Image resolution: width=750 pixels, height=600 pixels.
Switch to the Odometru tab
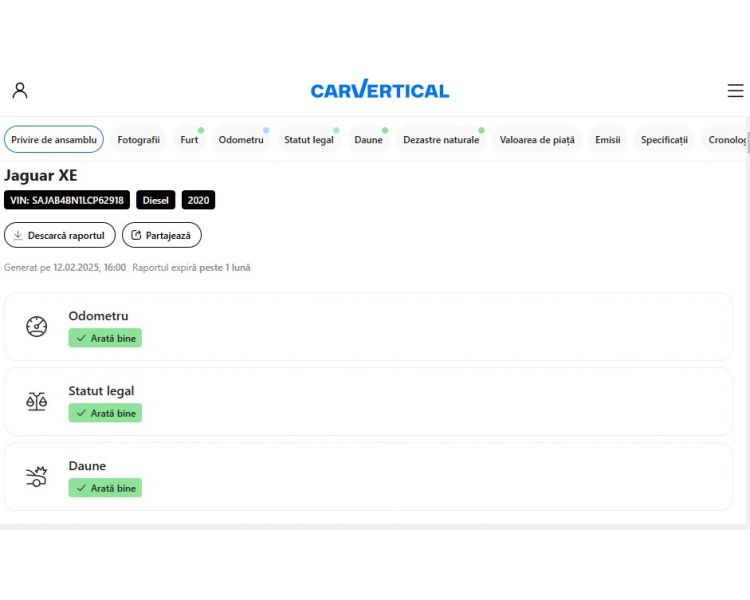coord(241,140)
